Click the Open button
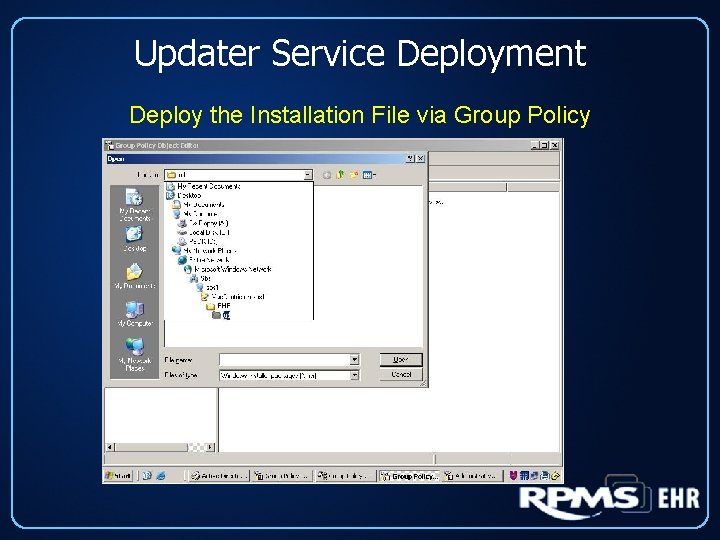720x540 pixels. [x=401, y=360]
